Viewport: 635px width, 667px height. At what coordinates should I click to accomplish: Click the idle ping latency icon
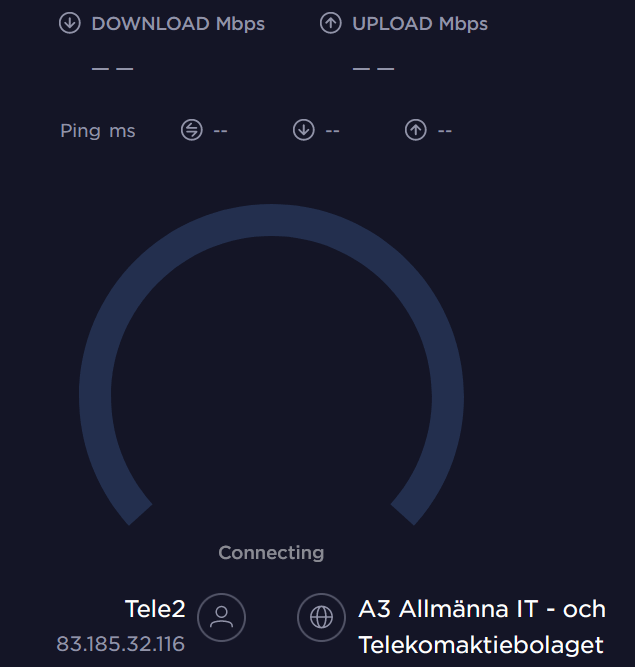[x=191, y=130]
